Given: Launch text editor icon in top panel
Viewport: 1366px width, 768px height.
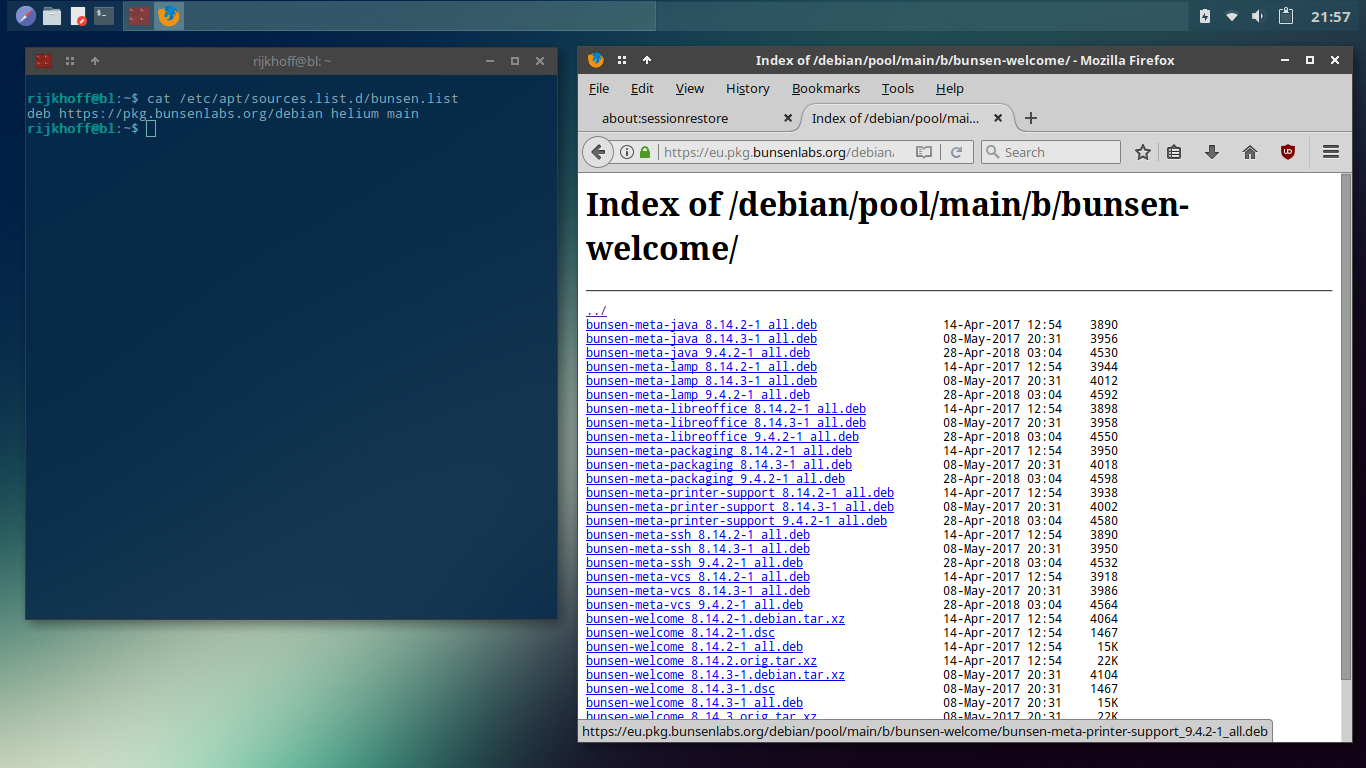Looking at the screenshot, I should 78,16.
